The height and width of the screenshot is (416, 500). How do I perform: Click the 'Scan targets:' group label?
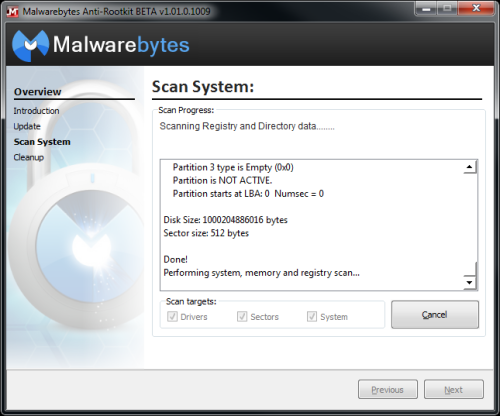tap(191, 301)
